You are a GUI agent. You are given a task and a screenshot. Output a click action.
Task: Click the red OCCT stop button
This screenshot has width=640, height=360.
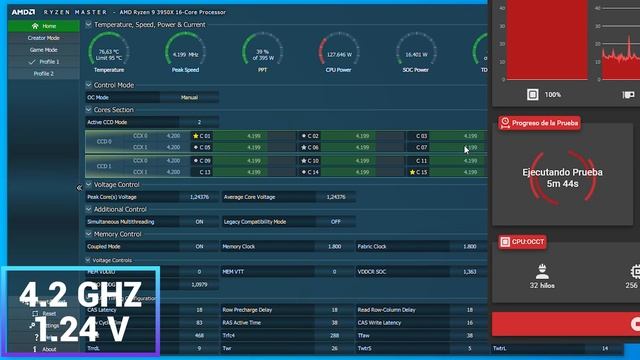pyautogui.click(x=566, y=324)
